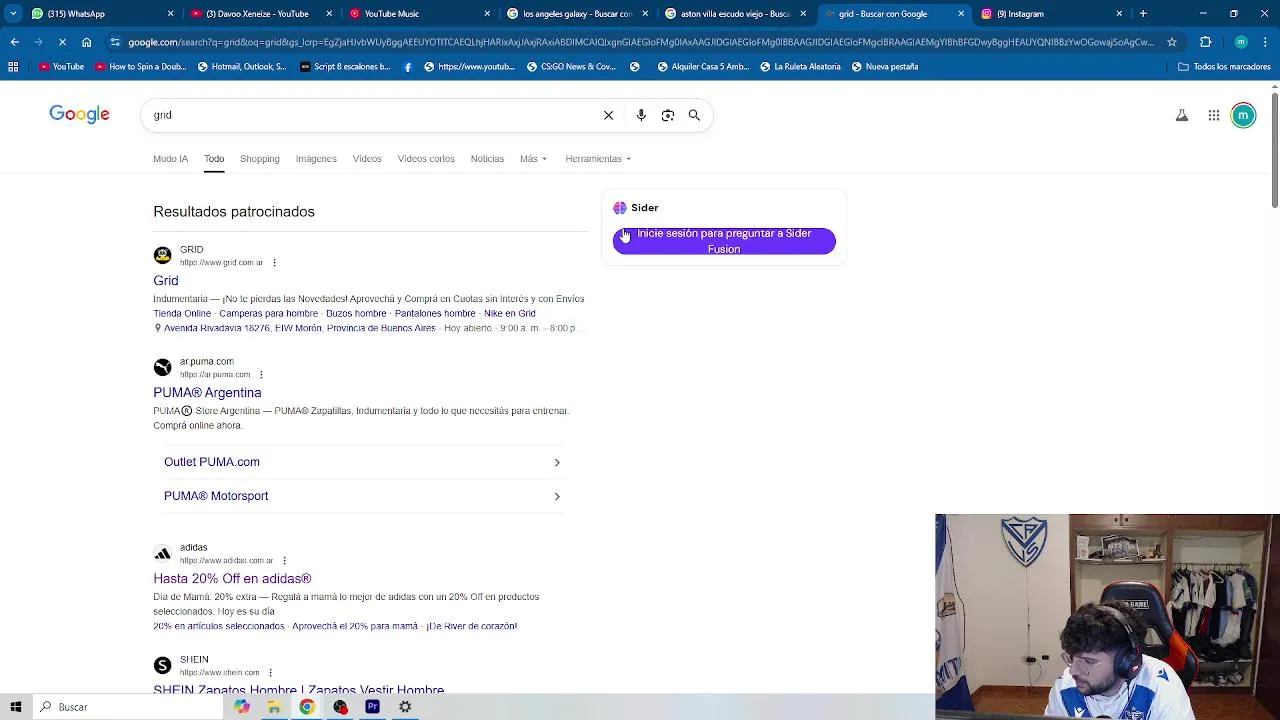Screen dimensions: 1280x720
Task: Open the Chrome profile icon in toolbar
Action: tap(1241, 42)
